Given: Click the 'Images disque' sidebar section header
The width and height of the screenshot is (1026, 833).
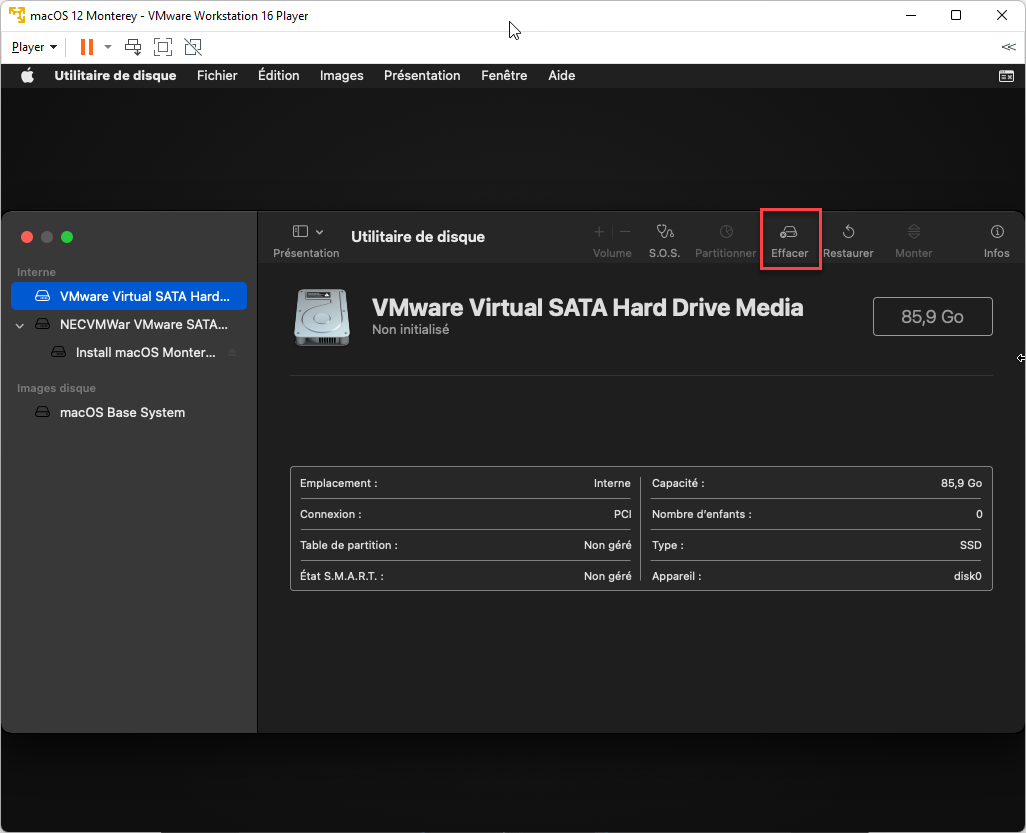Looking at the screenshot, I should 56,389.
